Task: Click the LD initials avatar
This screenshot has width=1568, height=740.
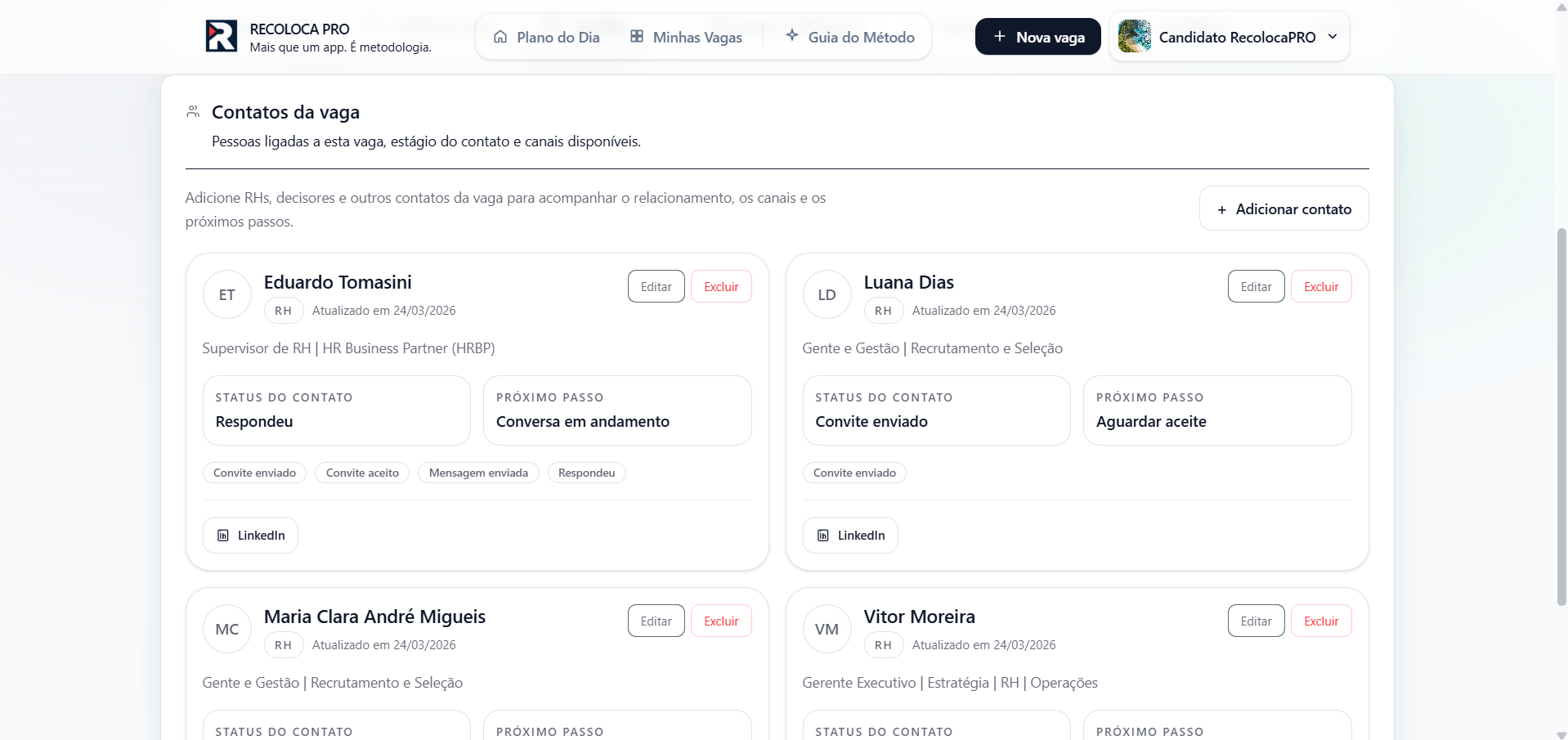Action: point(827,295)
